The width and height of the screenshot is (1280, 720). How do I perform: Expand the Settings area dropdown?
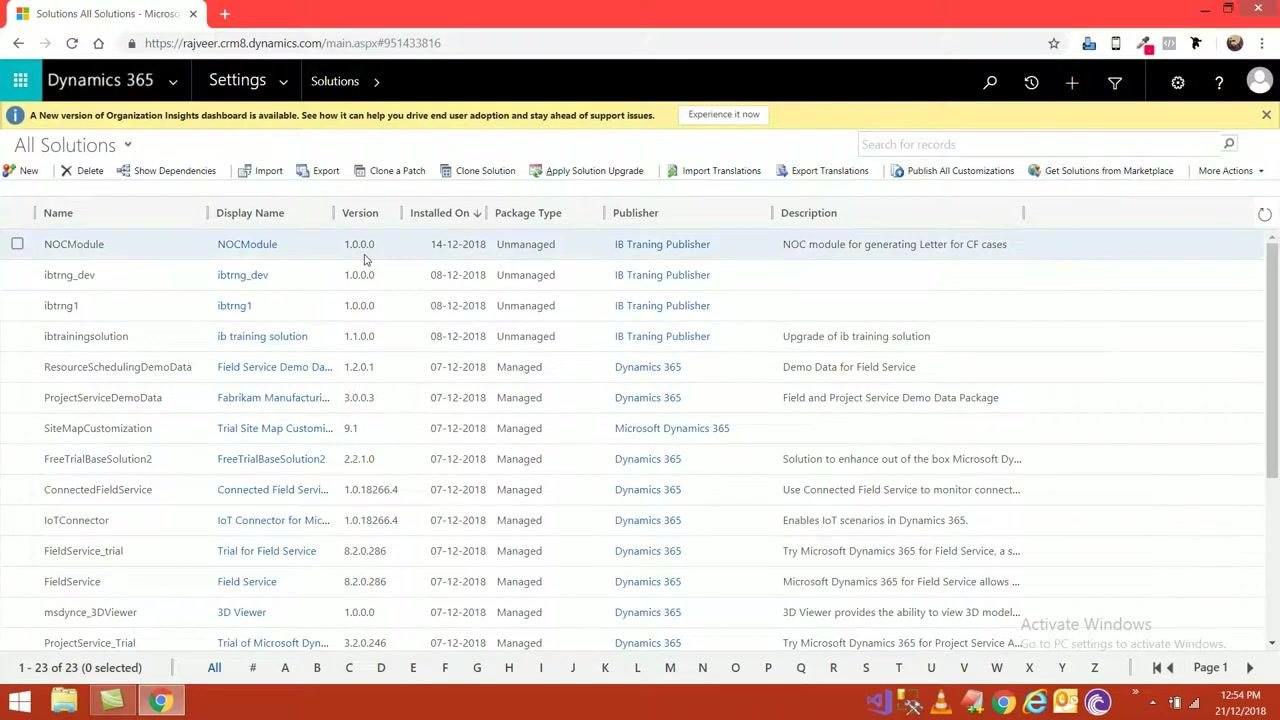pos(283,82)
